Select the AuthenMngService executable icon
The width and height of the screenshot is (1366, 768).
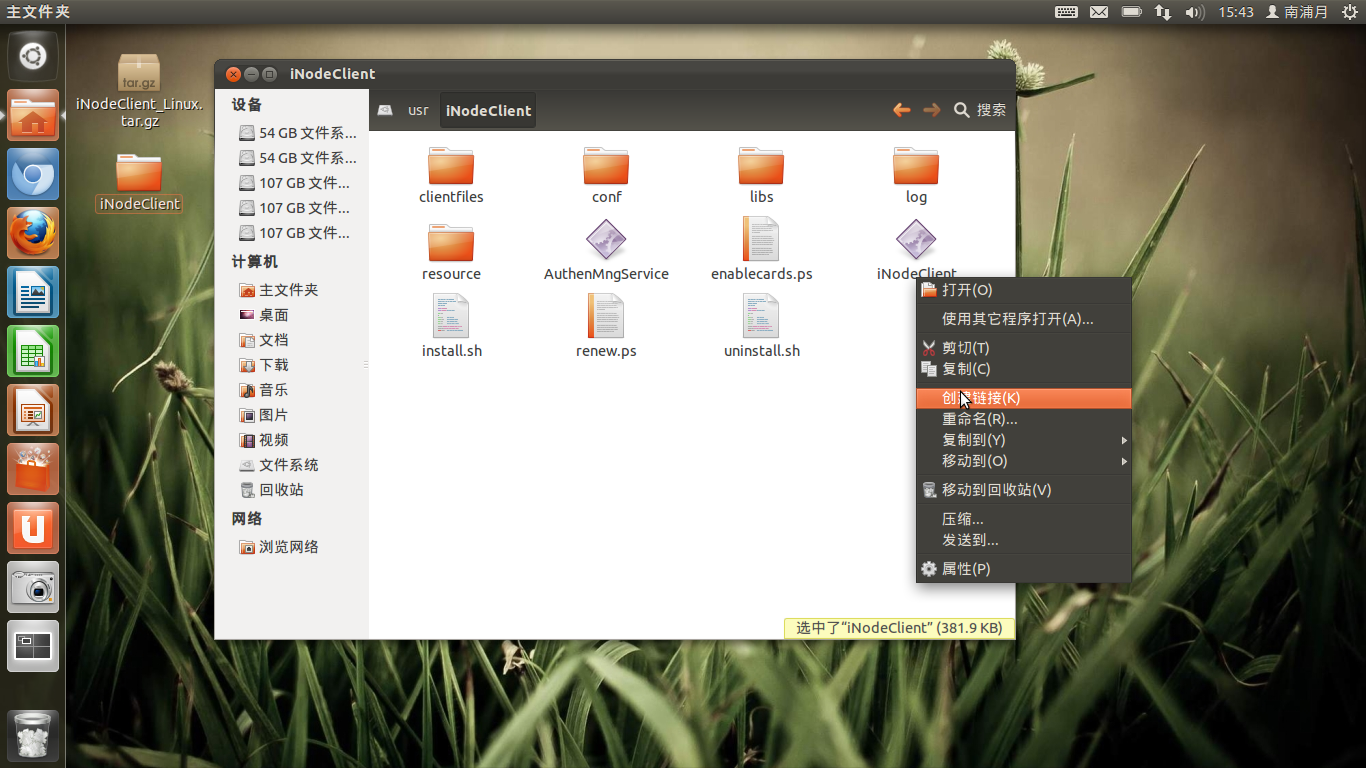tap(606, 240)
